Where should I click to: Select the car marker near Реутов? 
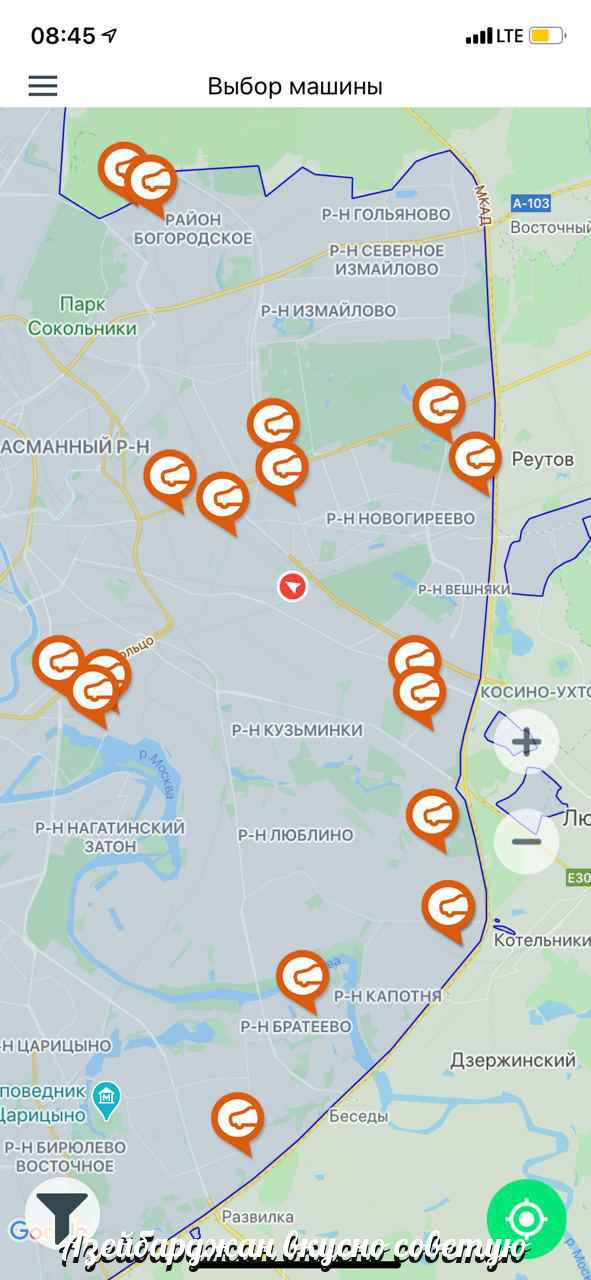tap(475, 461)
